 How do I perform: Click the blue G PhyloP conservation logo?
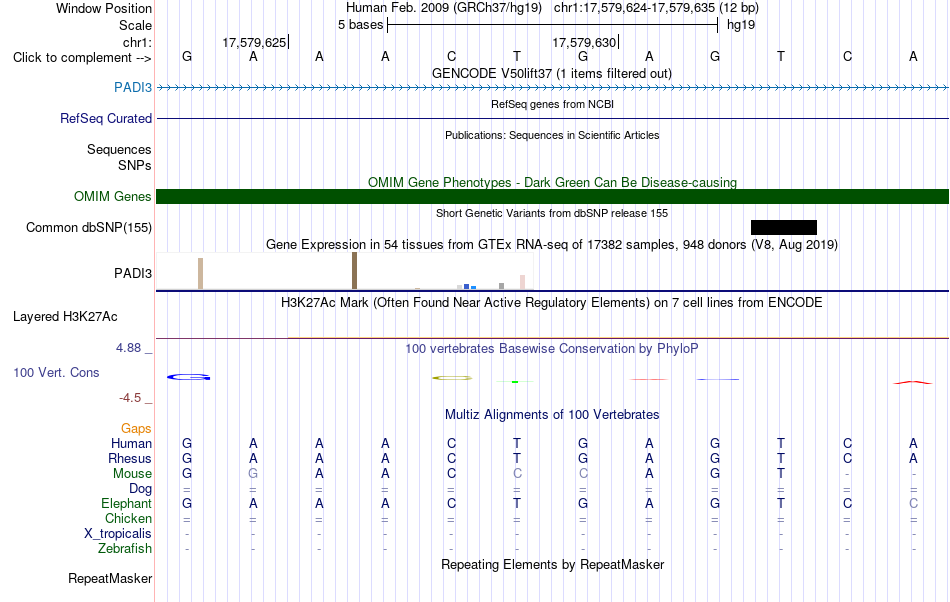[188, 377]
